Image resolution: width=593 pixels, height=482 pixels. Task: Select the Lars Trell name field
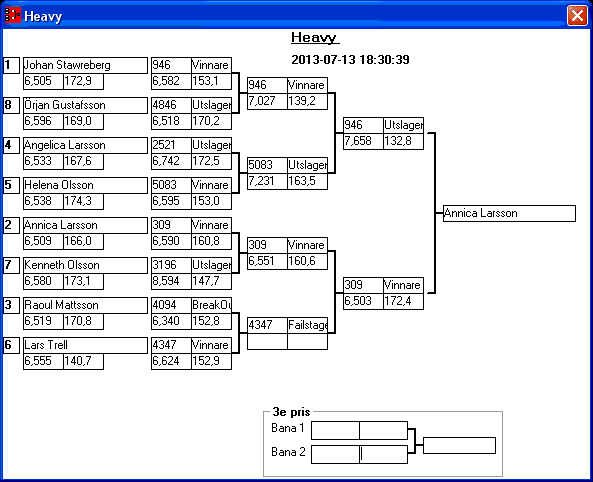click(x=85, y=345)
